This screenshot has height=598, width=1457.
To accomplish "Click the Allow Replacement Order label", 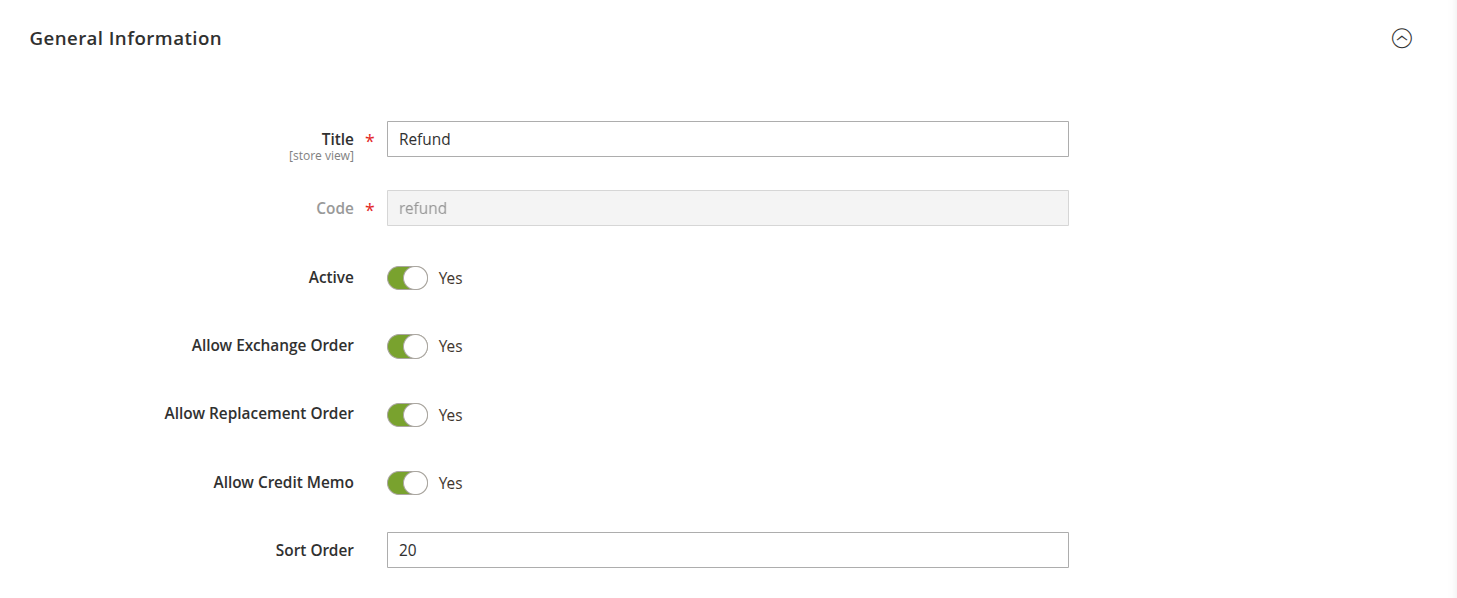I will pos(259,413).
